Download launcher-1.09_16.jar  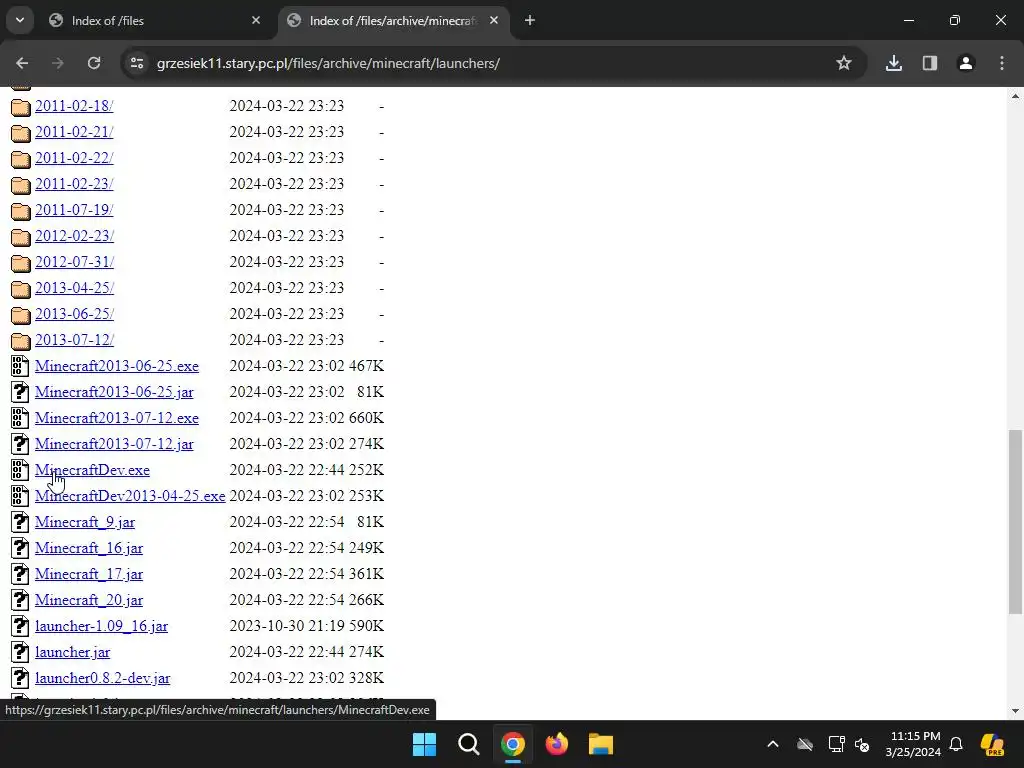pyautogui.click(x=101, y=626)
